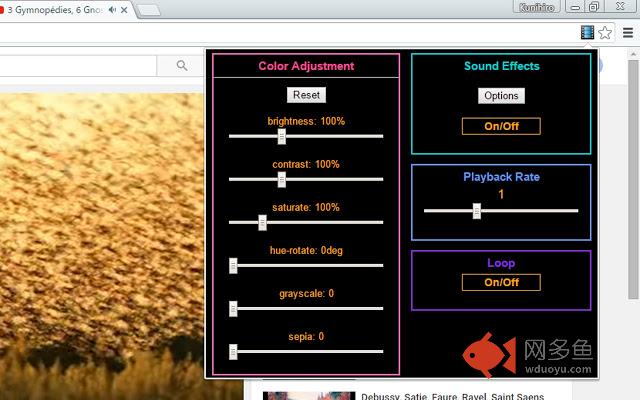The height and width of the screenshot is (400, 640).
Task: Click the sepia: 0 label
Action: 306,336
